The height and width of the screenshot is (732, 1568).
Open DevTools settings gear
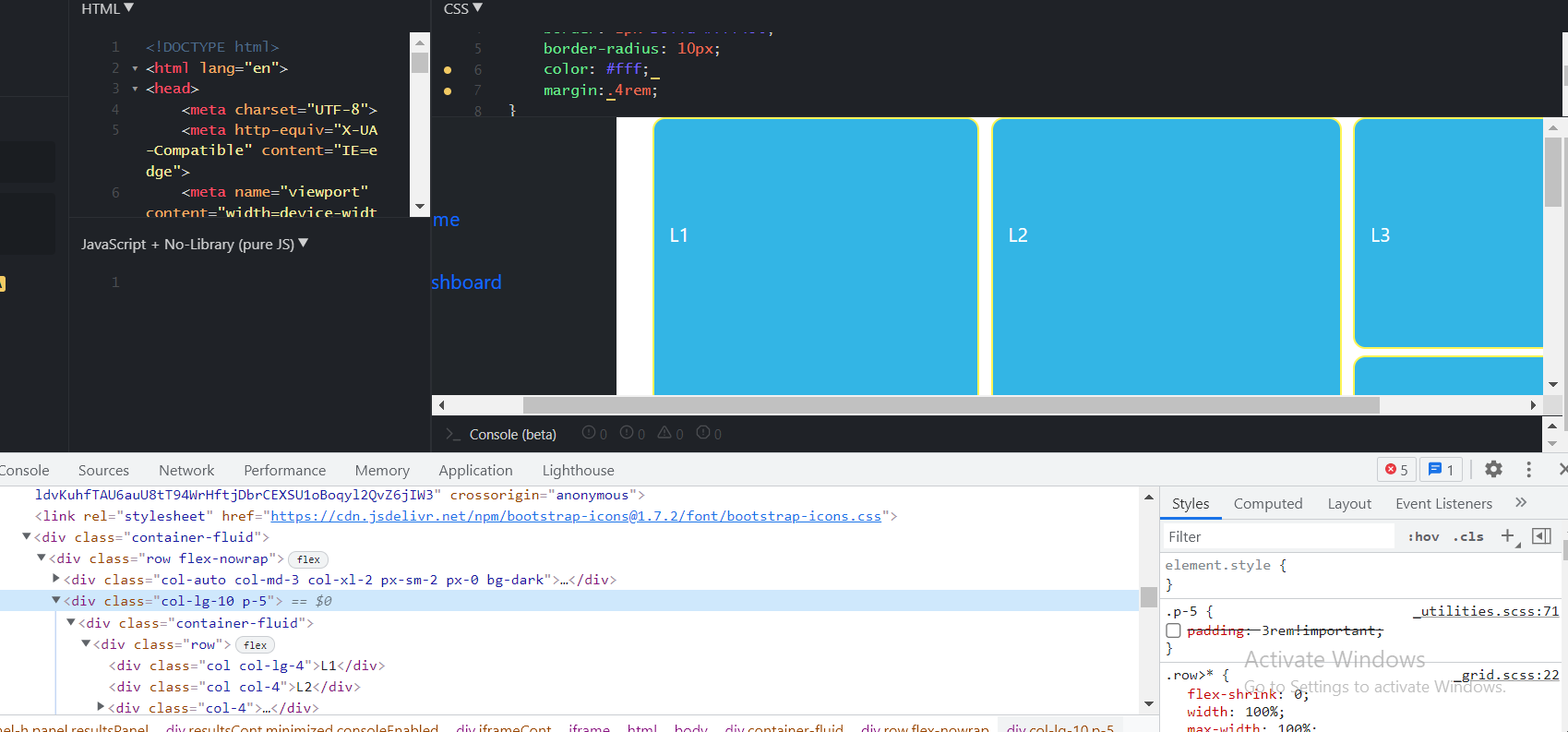click(x=1493, y=469)
